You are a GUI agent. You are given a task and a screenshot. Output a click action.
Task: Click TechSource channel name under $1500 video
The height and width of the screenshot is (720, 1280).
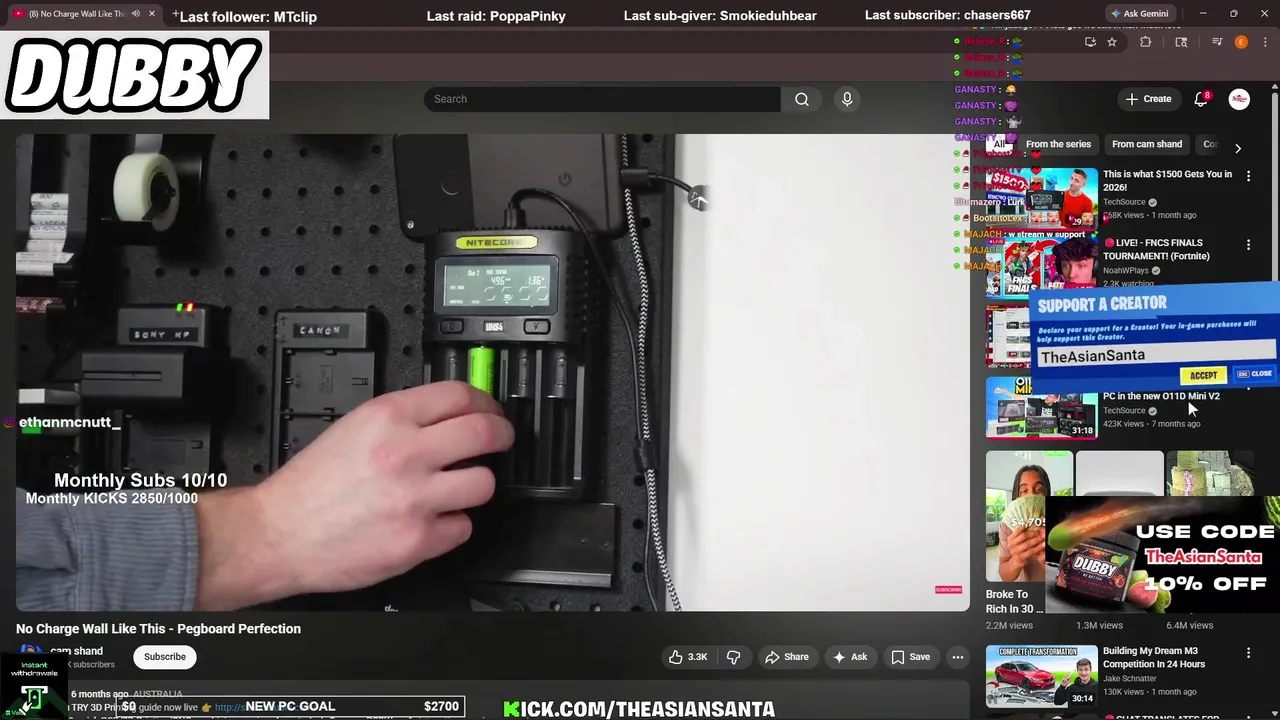(x=1124, y=202)
